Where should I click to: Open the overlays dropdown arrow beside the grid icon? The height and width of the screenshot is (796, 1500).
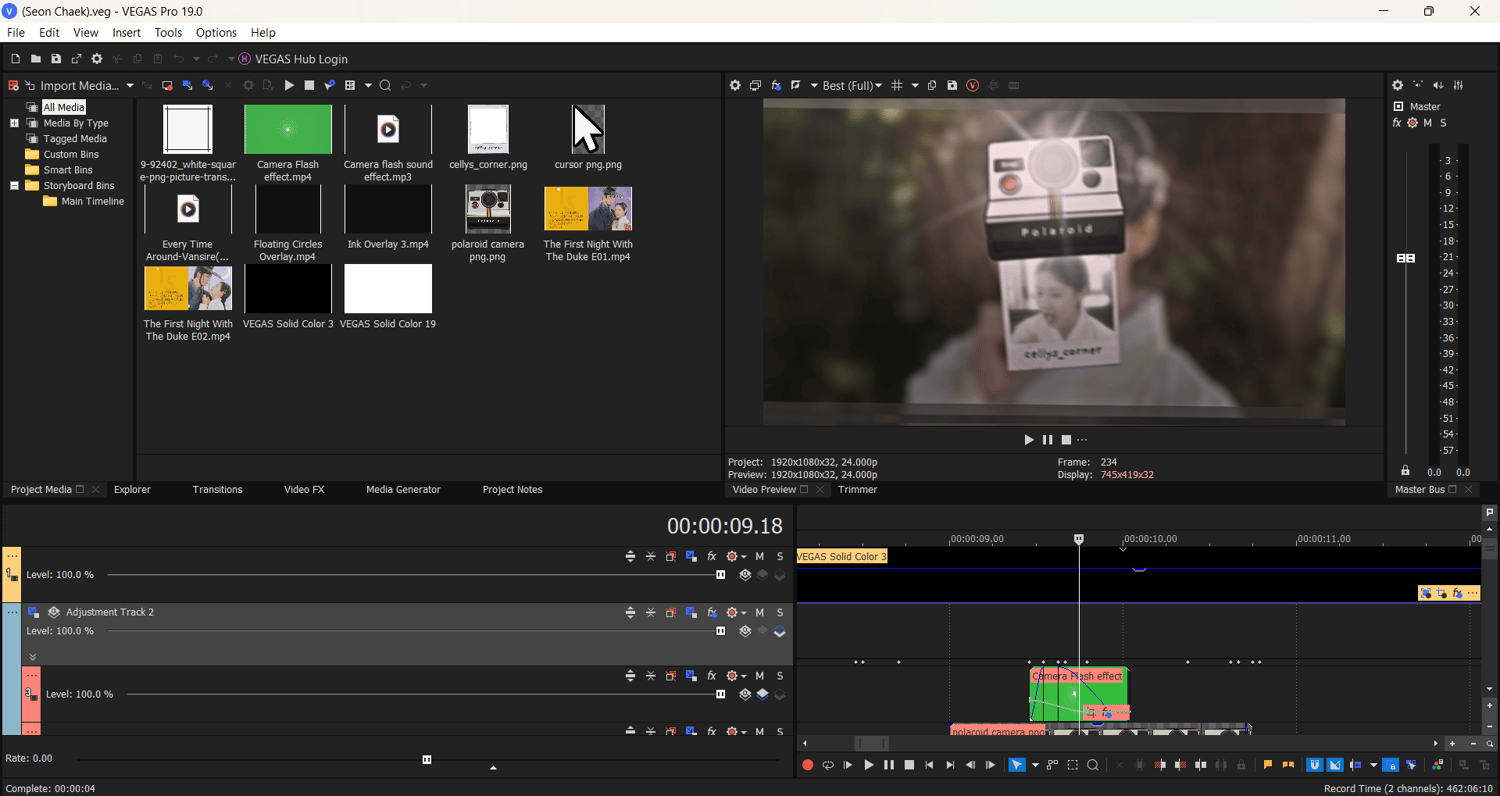pos(915,86)
